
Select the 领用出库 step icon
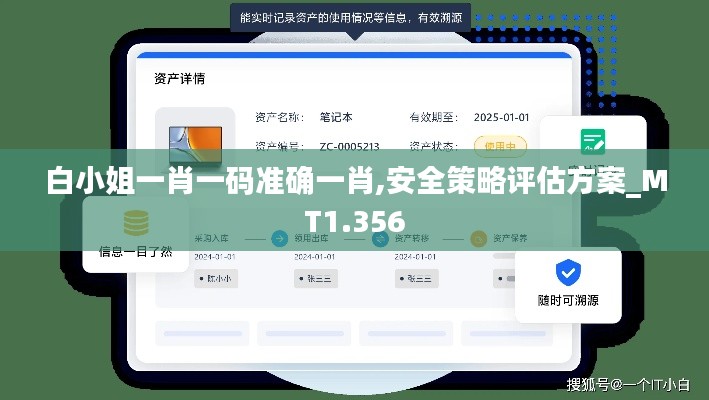pyautogui.click(x=280, y=239)
